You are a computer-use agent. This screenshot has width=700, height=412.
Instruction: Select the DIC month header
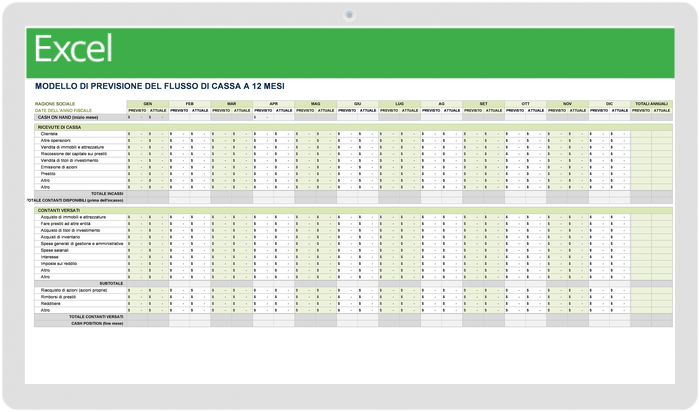click(609, 104)
